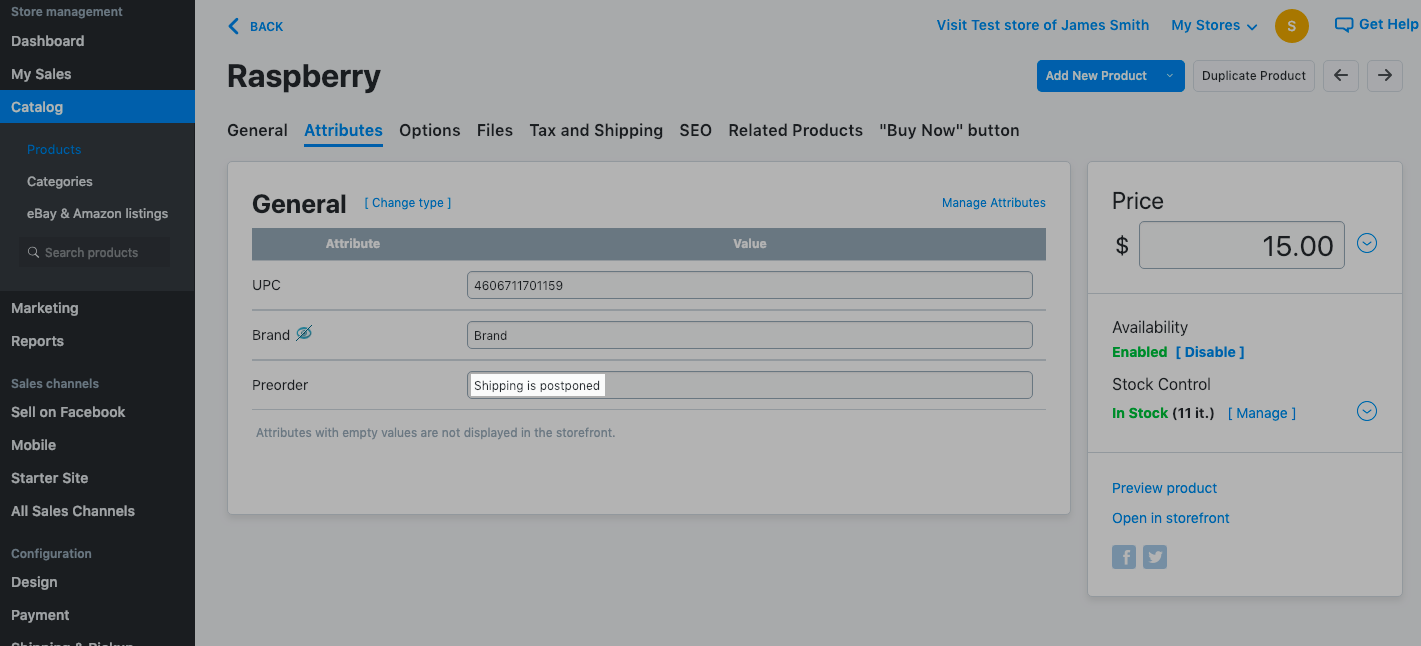Image resolution: width=1421 pixels, height=646 pixels.
Task: Click the user avatar icon
Action: click(1291, 26)
